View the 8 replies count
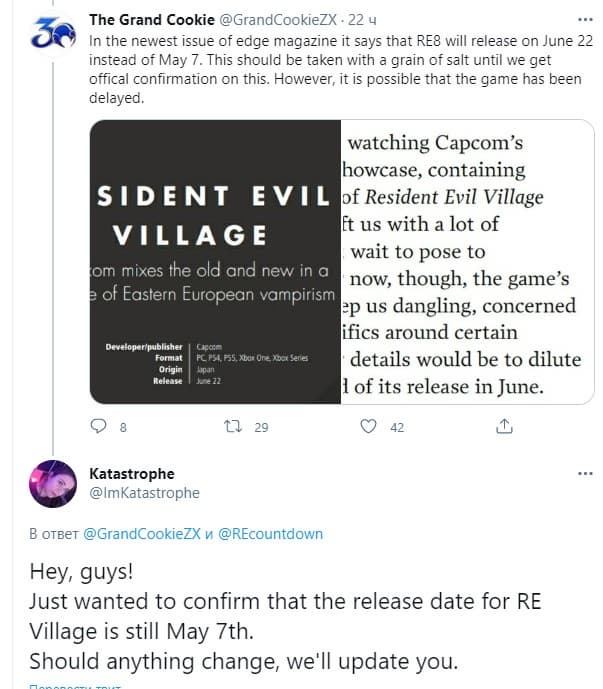 tap(123, 427)
